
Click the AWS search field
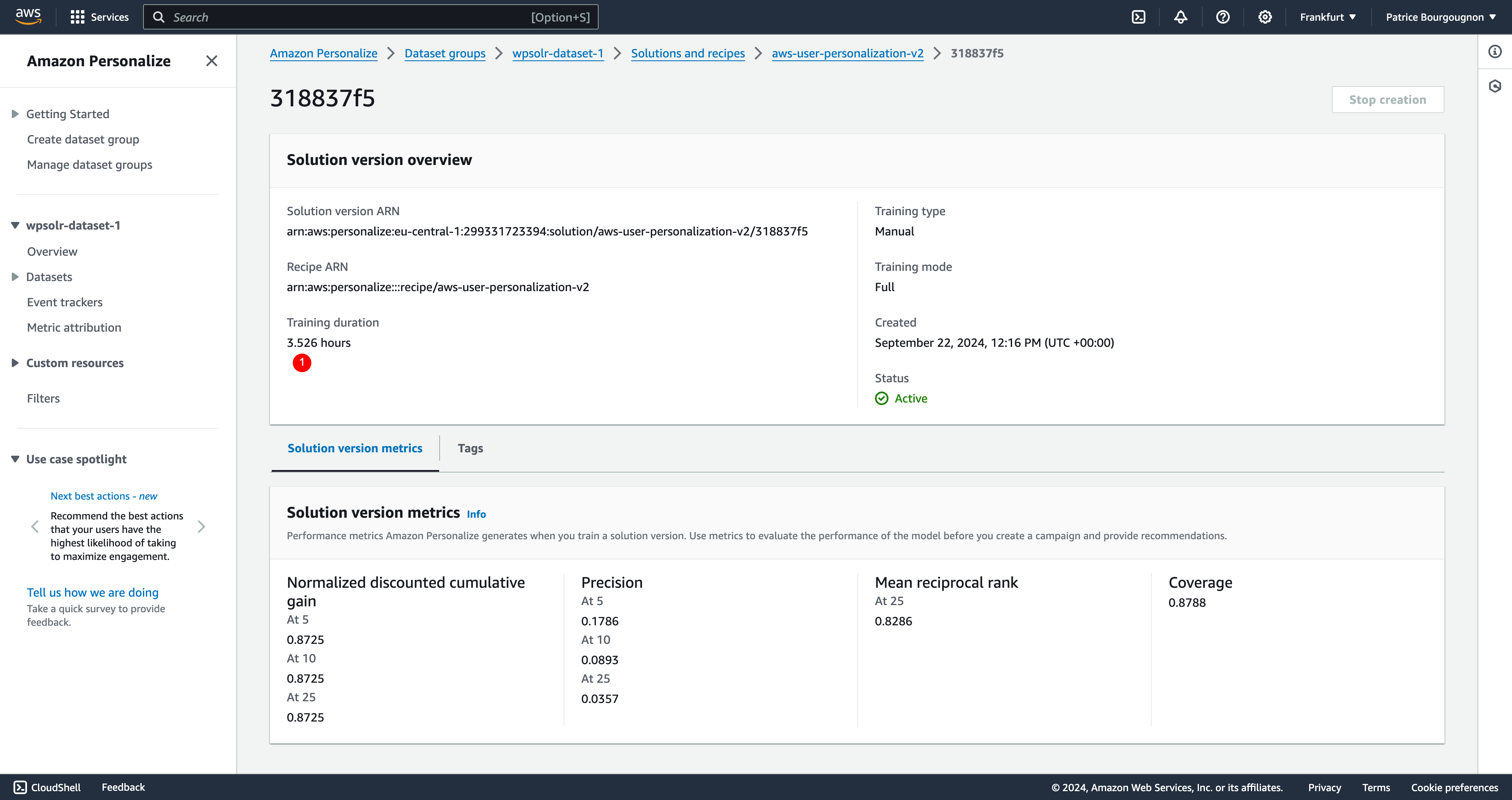pyautogui.click(x=370, y=17)
